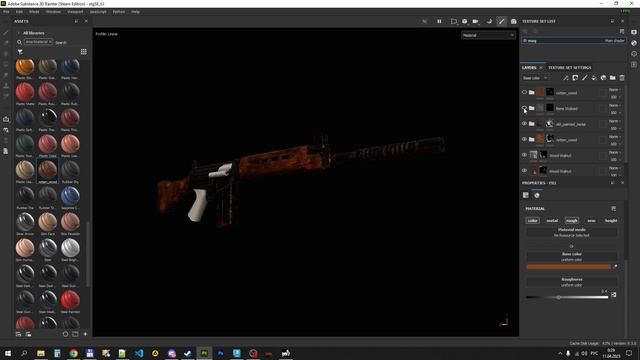Click the Assets filter funnel icon
The height and width of the screenshot is (360, 640).
pos(20,52)
